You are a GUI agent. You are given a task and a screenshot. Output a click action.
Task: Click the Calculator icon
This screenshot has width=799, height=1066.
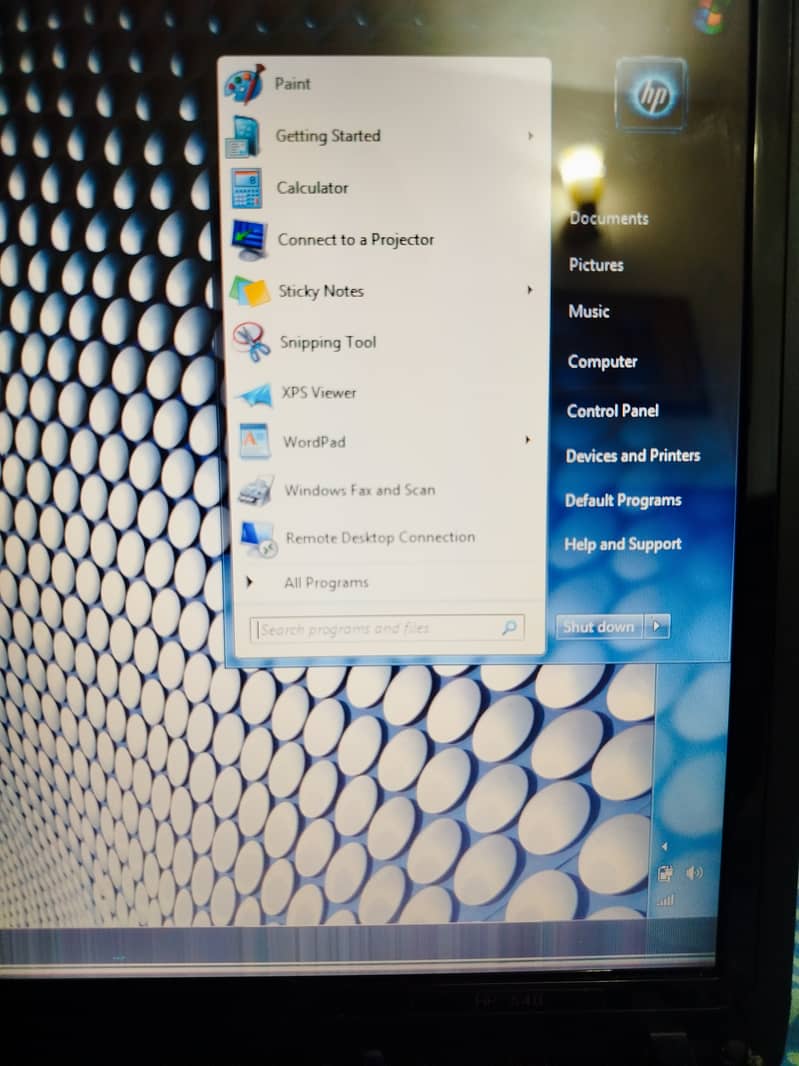(246, 188)
